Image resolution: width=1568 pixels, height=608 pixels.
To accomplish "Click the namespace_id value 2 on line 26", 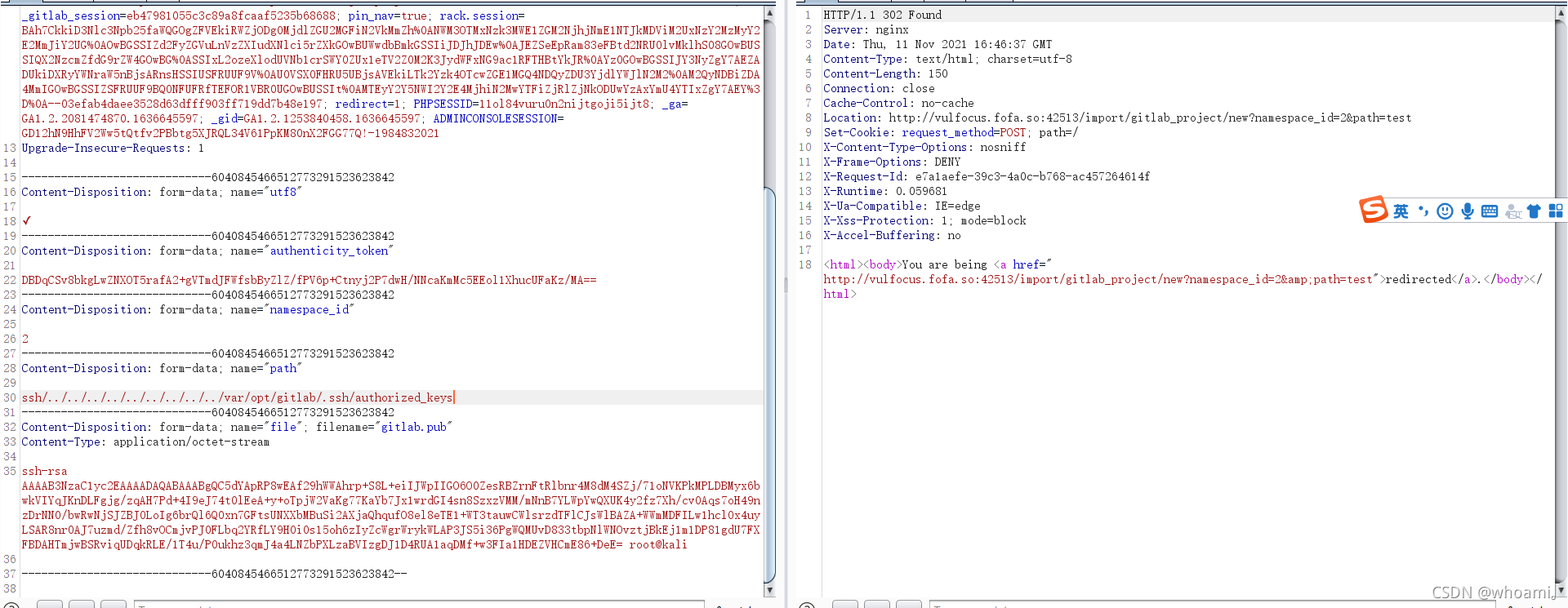I will tap(25, 339).
